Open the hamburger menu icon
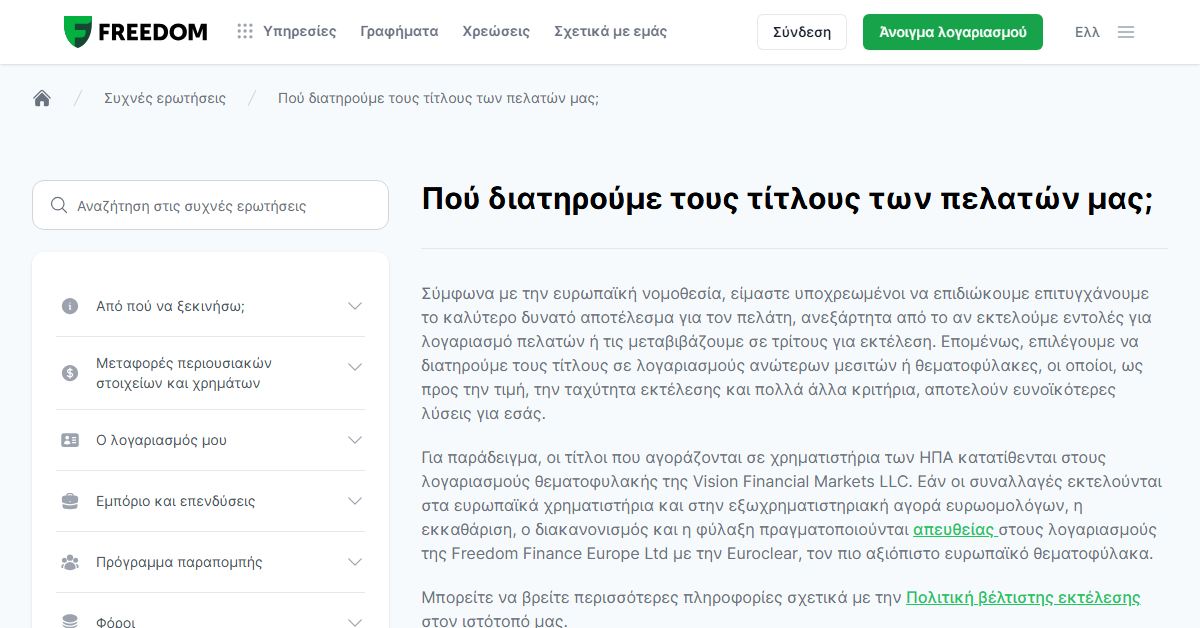 tap(1126, 32)
